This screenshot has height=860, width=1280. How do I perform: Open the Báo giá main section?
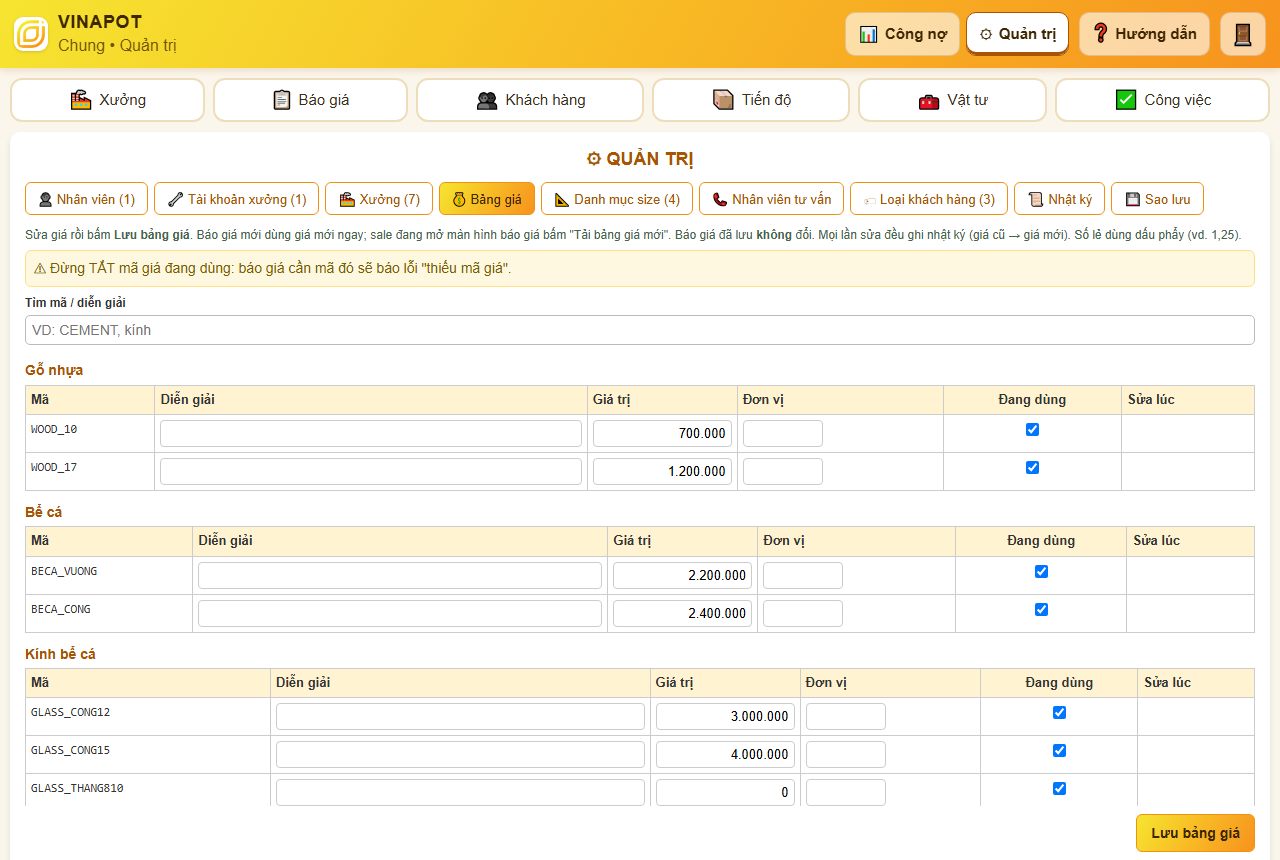[310, 100]
